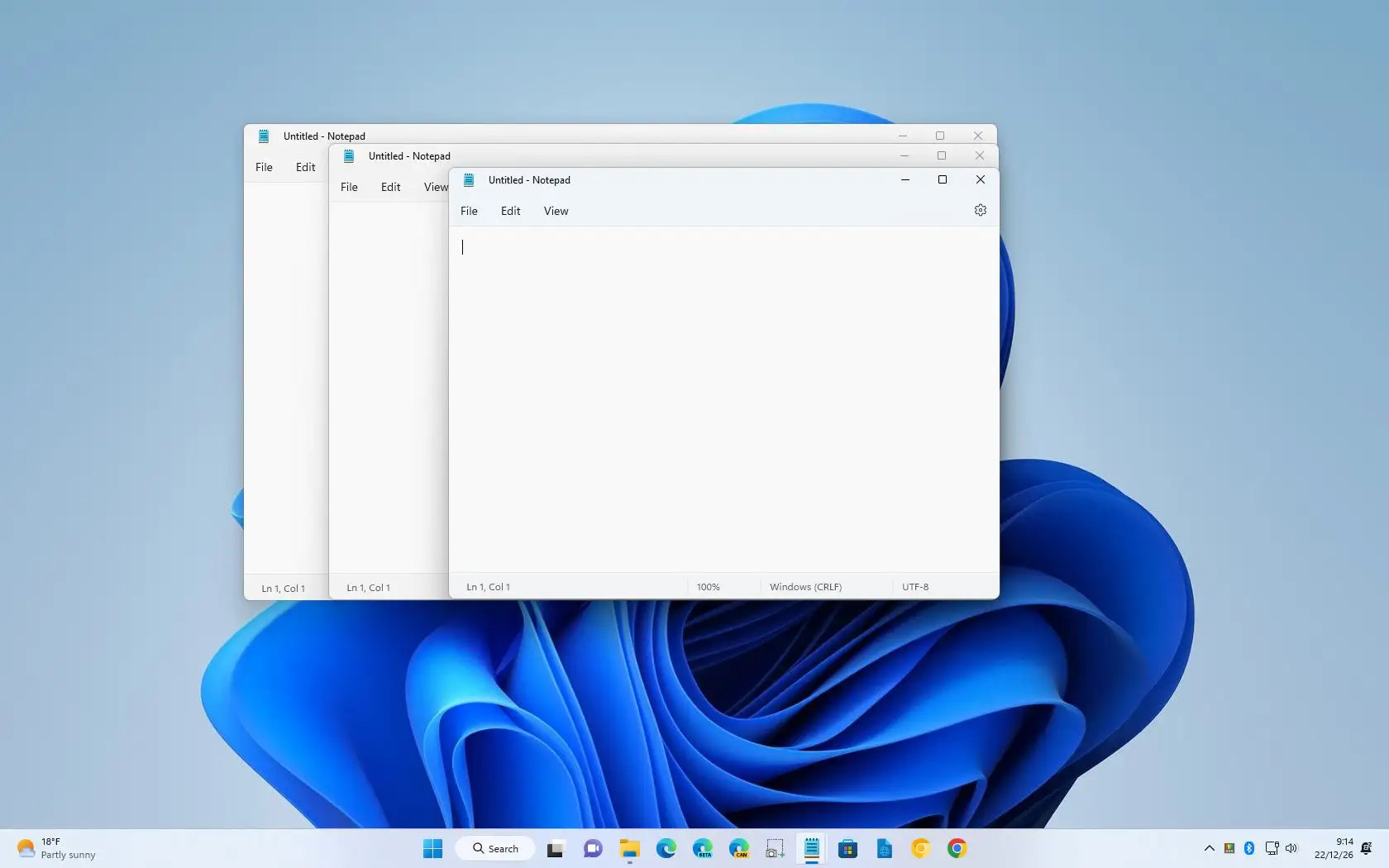Click the Search box on the taskbar
Screen dimensions: 1389x868
[495, 848]
